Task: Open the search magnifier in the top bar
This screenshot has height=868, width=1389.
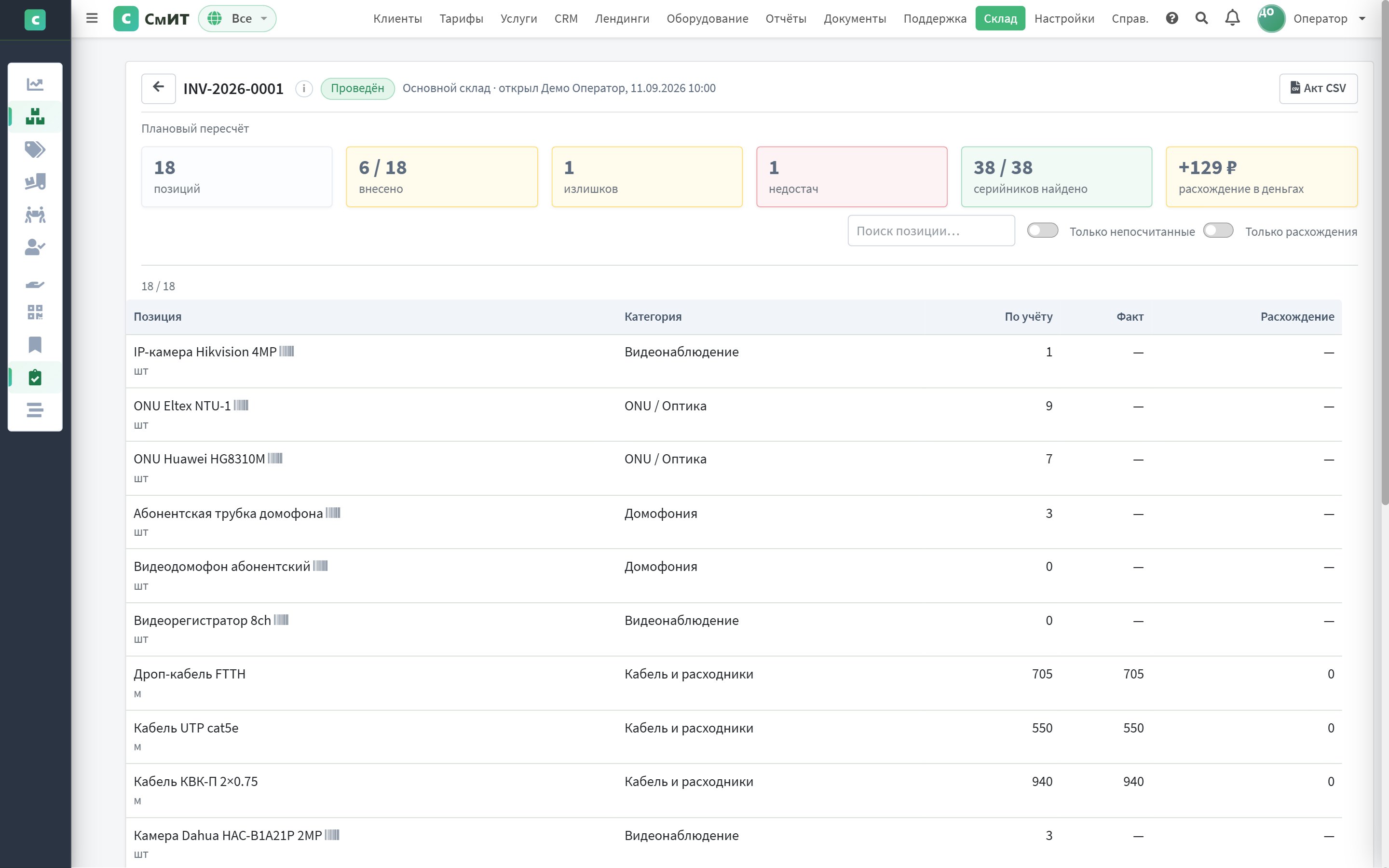Action: [x=1202, y=18]
